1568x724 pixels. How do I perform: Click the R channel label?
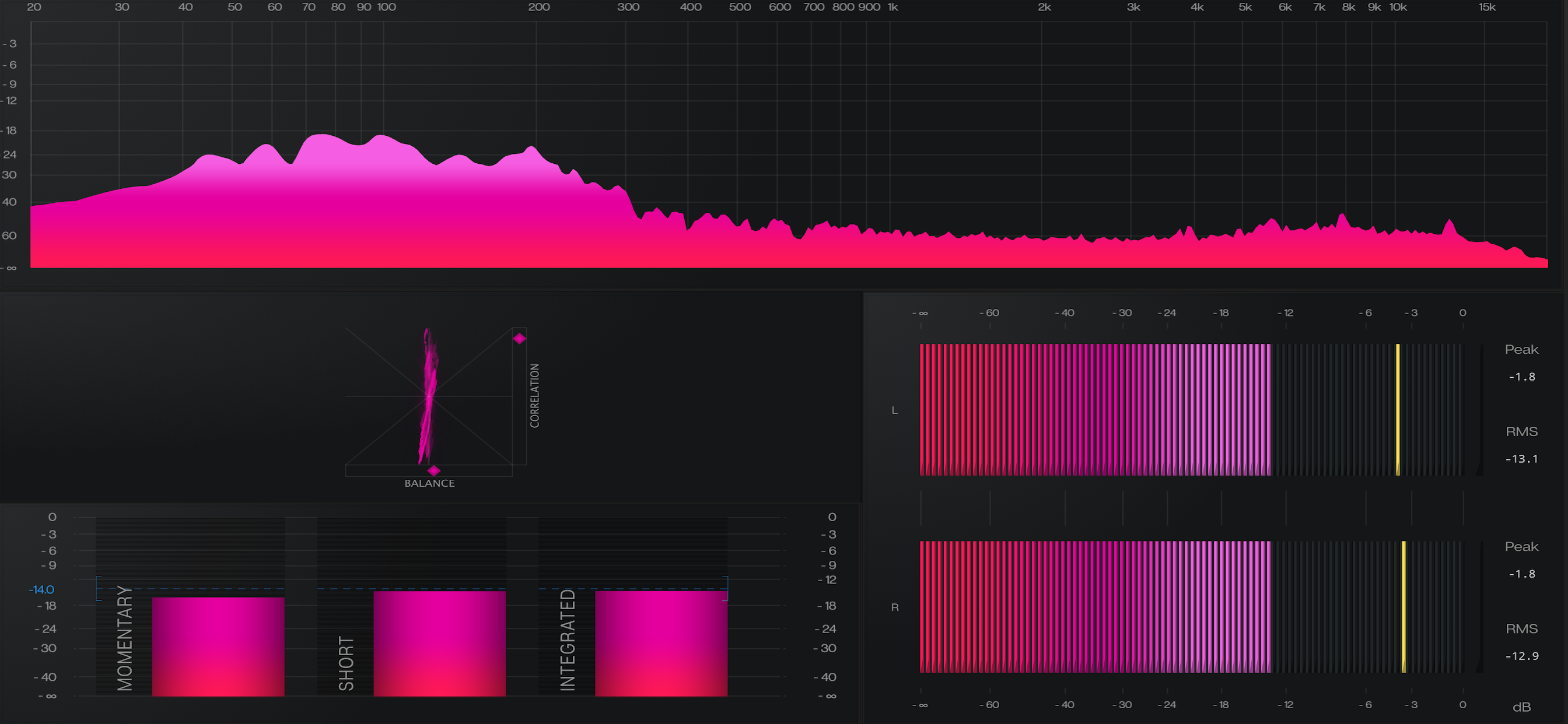tap(895, 607)
